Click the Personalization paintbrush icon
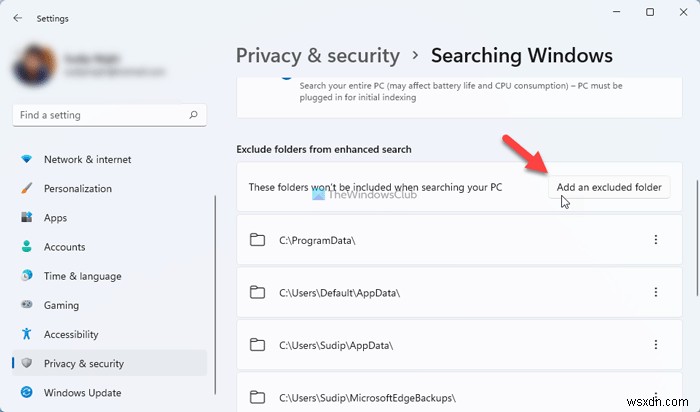The image size is (700, 412). [26, 188]
